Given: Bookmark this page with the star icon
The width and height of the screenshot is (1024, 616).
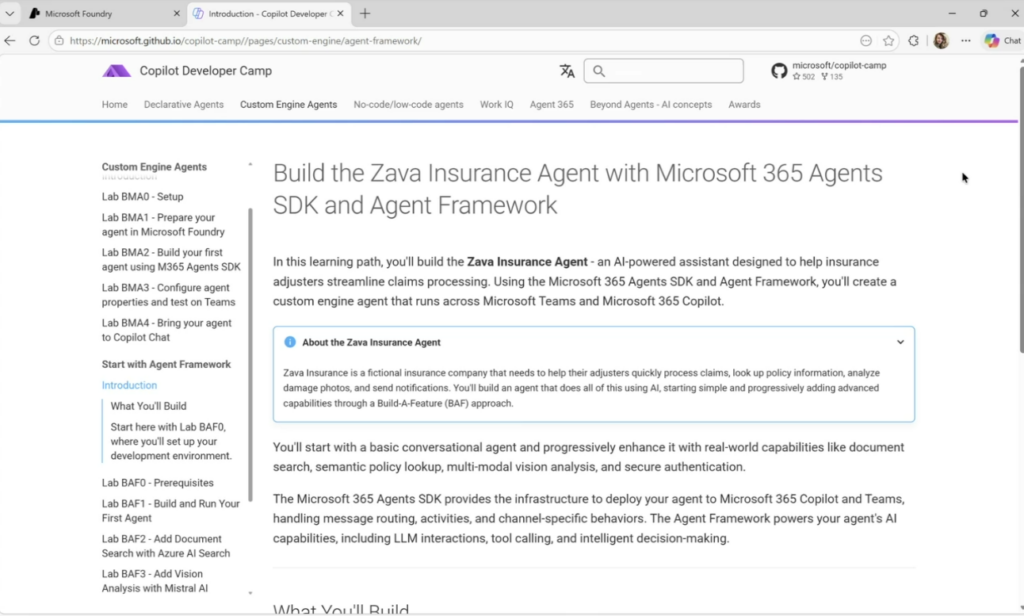Looking at the screenshot, I should click(x=888, y=41).
